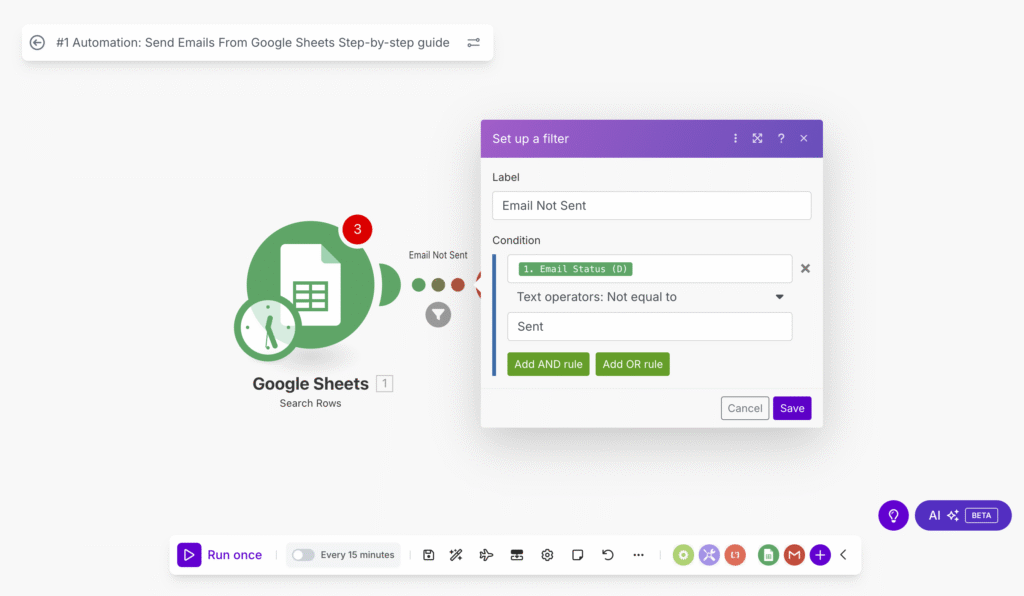Collapse the favorites bar with the chevron

[x=844, y=555]
